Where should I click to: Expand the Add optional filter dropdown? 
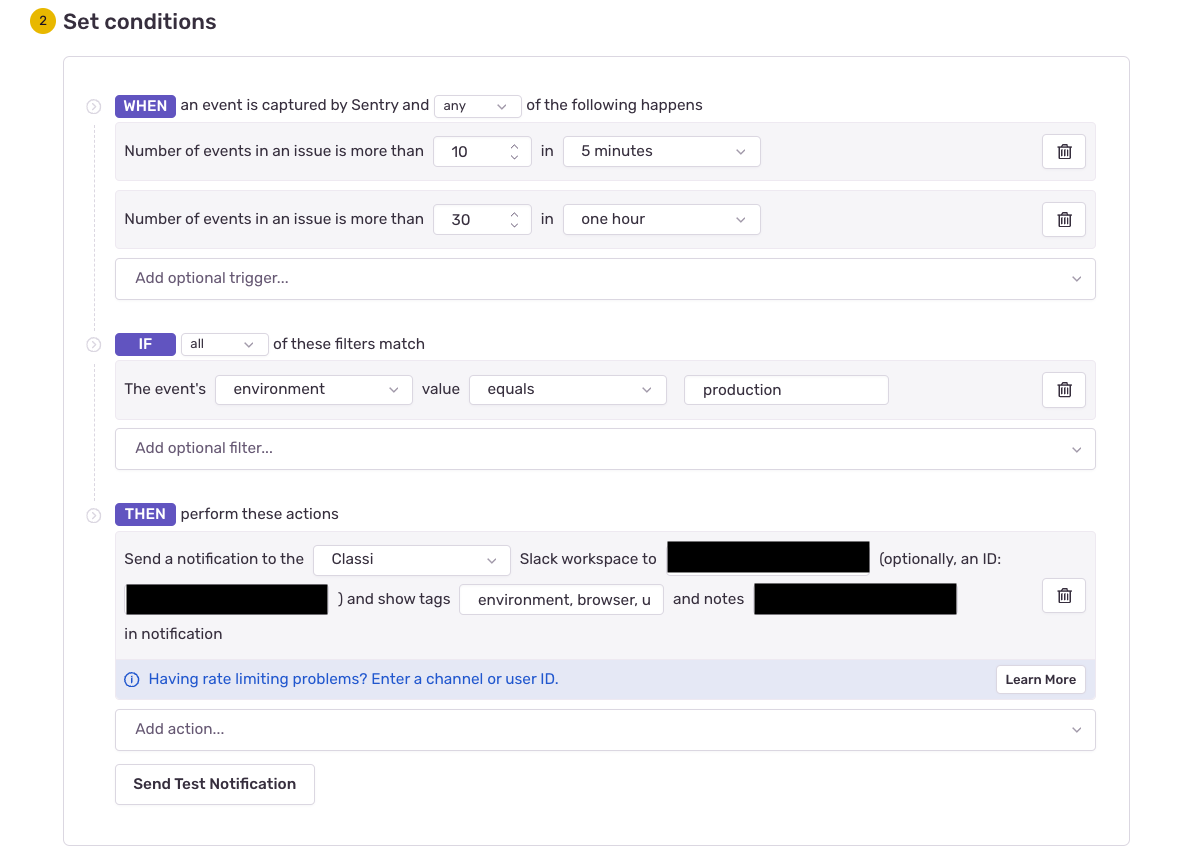pos(605,449)
